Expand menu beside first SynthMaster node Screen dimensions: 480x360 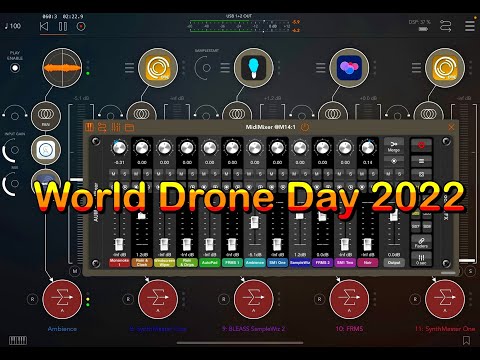pyautogui.click(x=129, y=68)
